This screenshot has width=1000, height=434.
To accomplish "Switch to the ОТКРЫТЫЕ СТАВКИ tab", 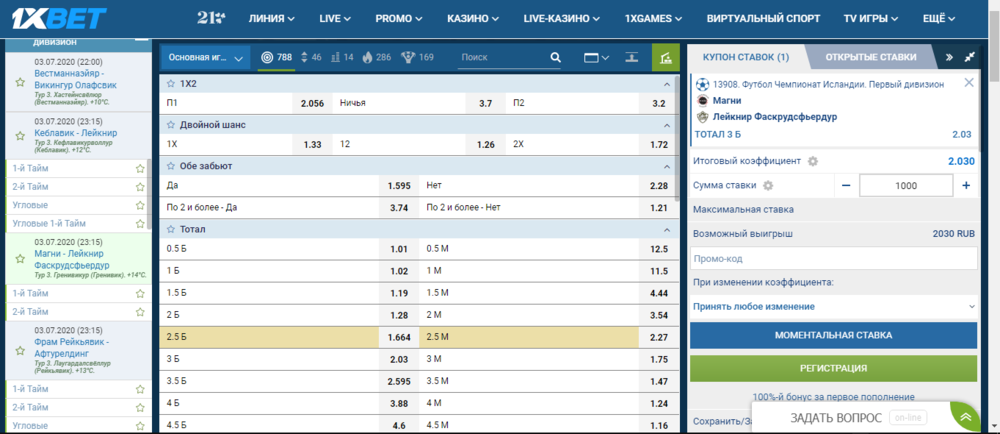I will click(871, 57).
